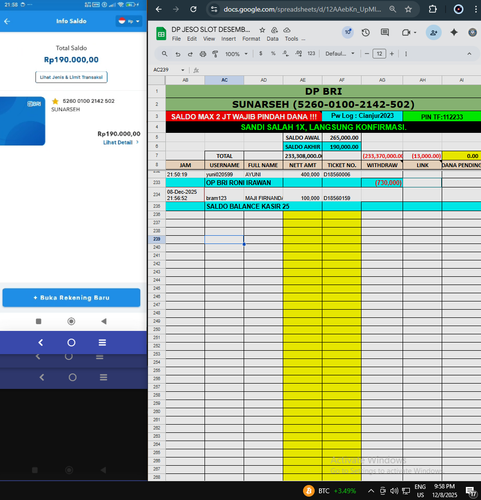This screenshot has height=500, width=481.
Task: Expand the name box dropdown arrow
Action: click(x=183, y=70)
